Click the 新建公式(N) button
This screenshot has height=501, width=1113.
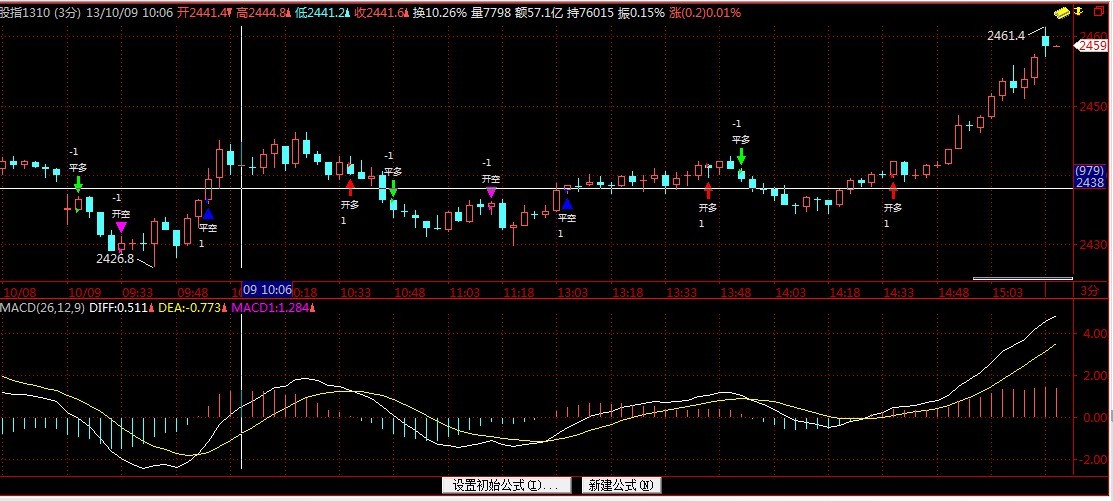621,485
